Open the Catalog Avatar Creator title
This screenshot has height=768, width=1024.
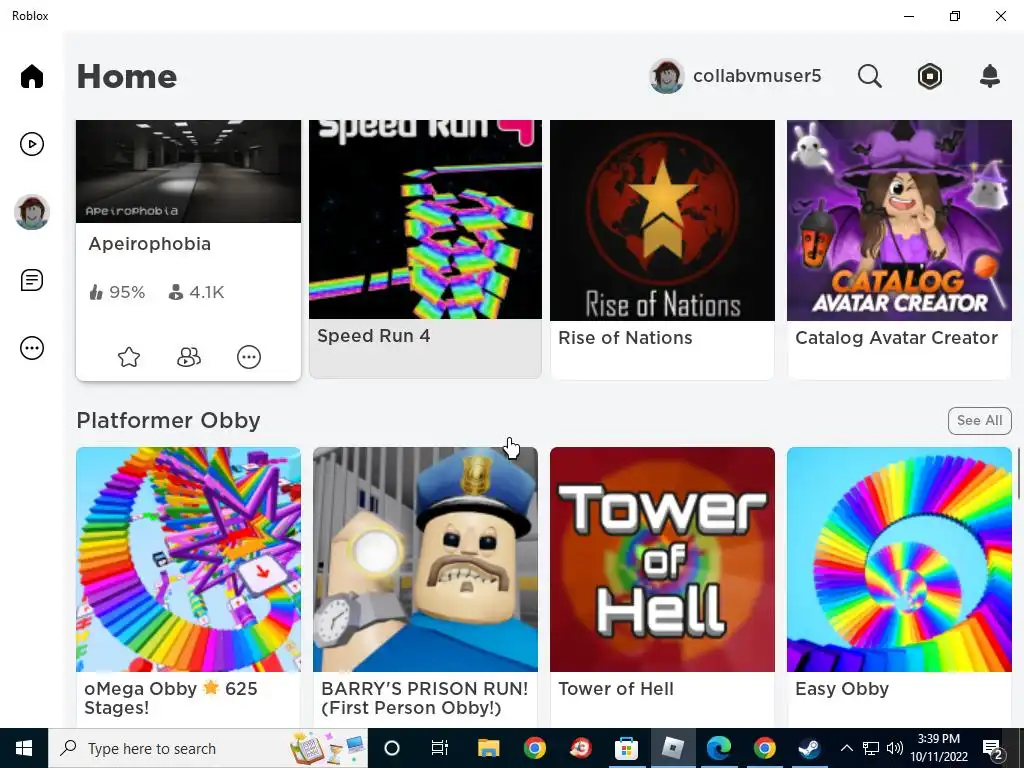pyautogui.click(x=897, y=338)
